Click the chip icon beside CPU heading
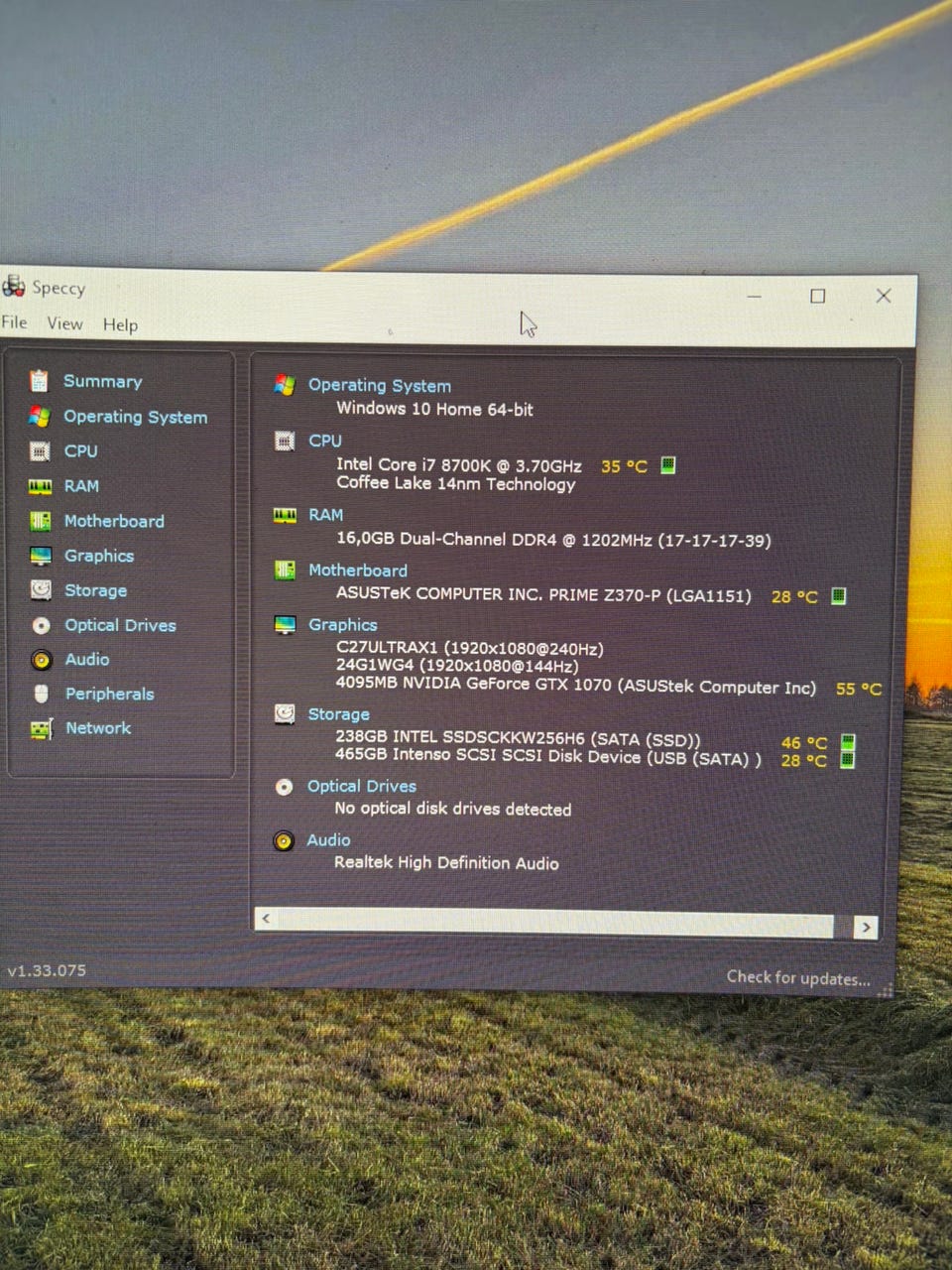The height and width of the screenshot is (1270, 952). click(x=285, y=441)
